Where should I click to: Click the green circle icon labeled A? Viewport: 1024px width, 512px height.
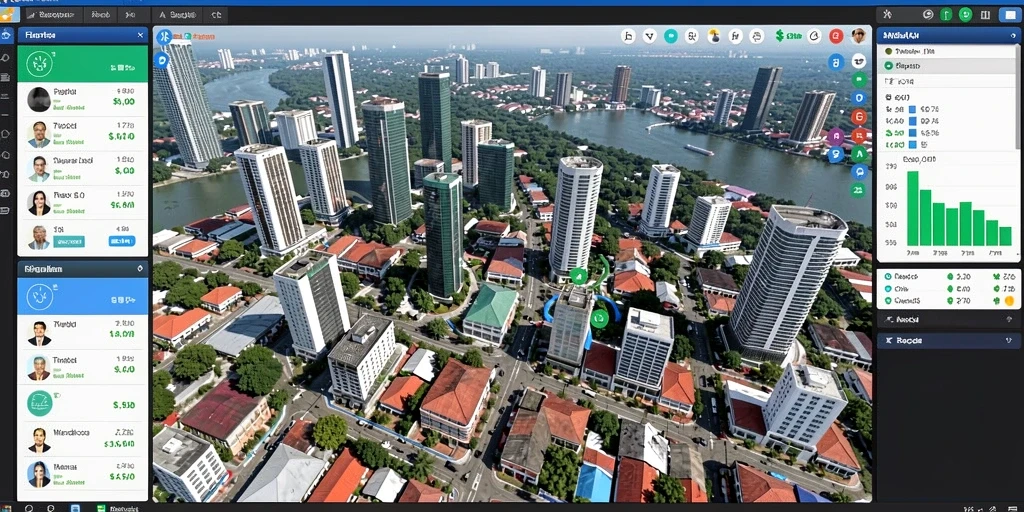[x=859, y=154]
